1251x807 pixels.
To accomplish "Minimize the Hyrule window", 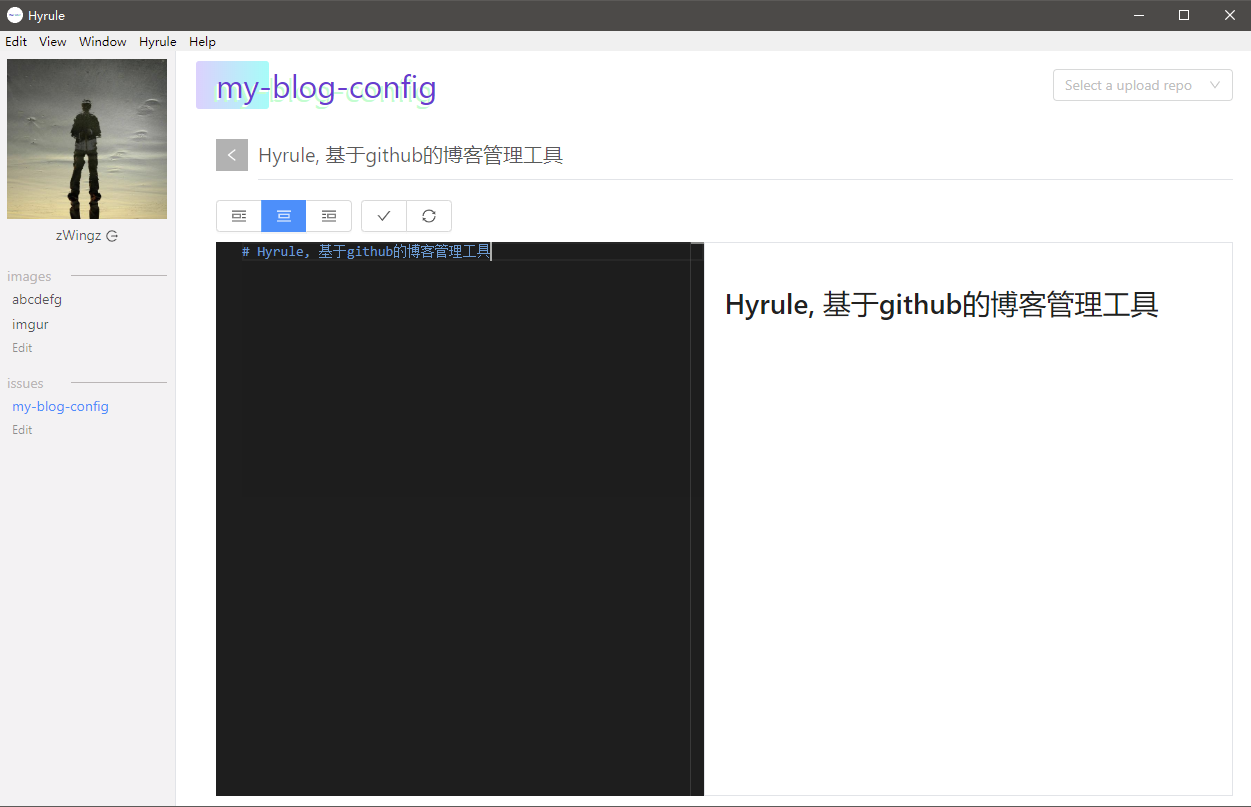I will 1139,15.
